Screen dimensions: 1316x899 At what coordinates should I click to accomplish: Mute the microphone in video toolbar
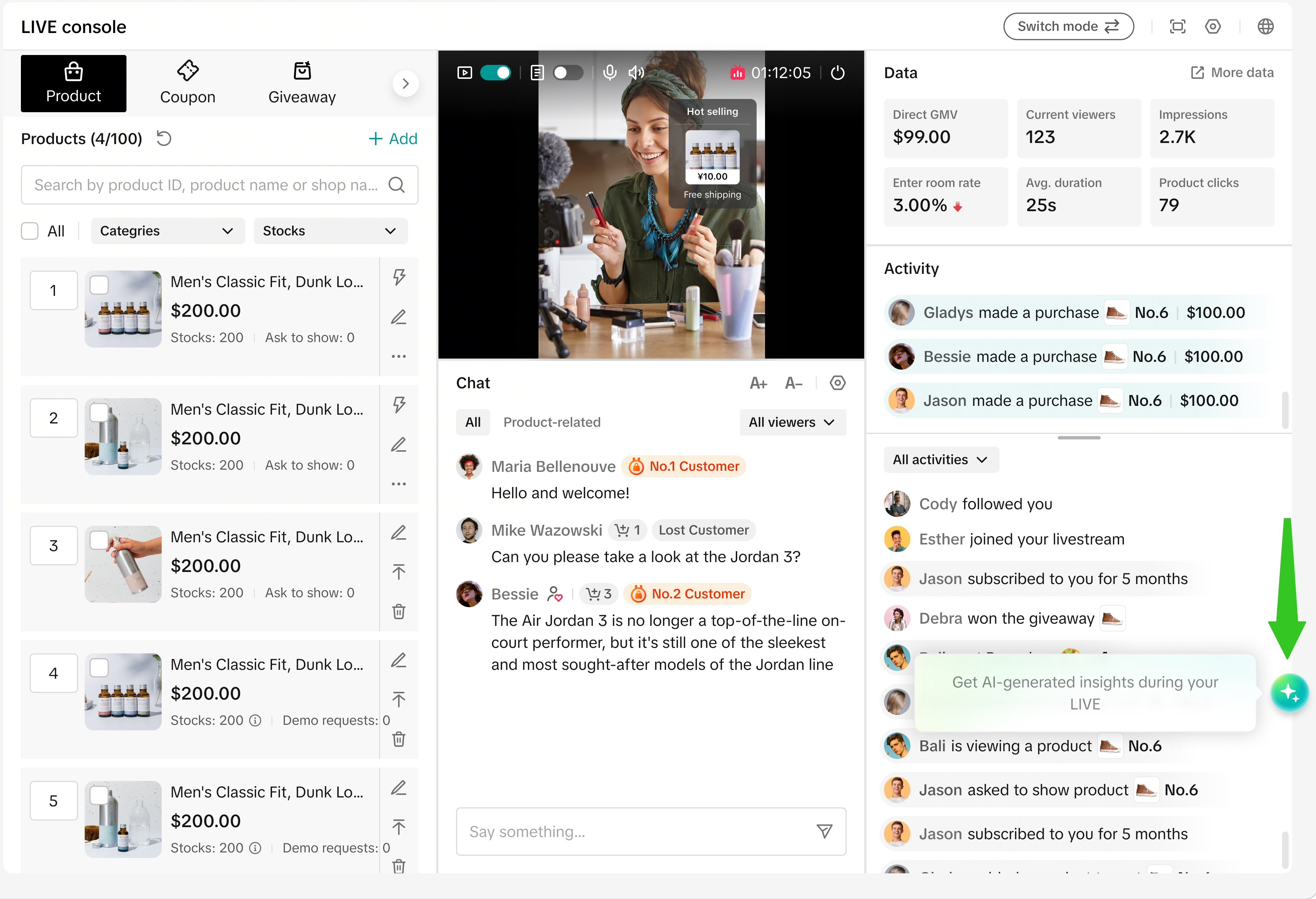[610, 73]
